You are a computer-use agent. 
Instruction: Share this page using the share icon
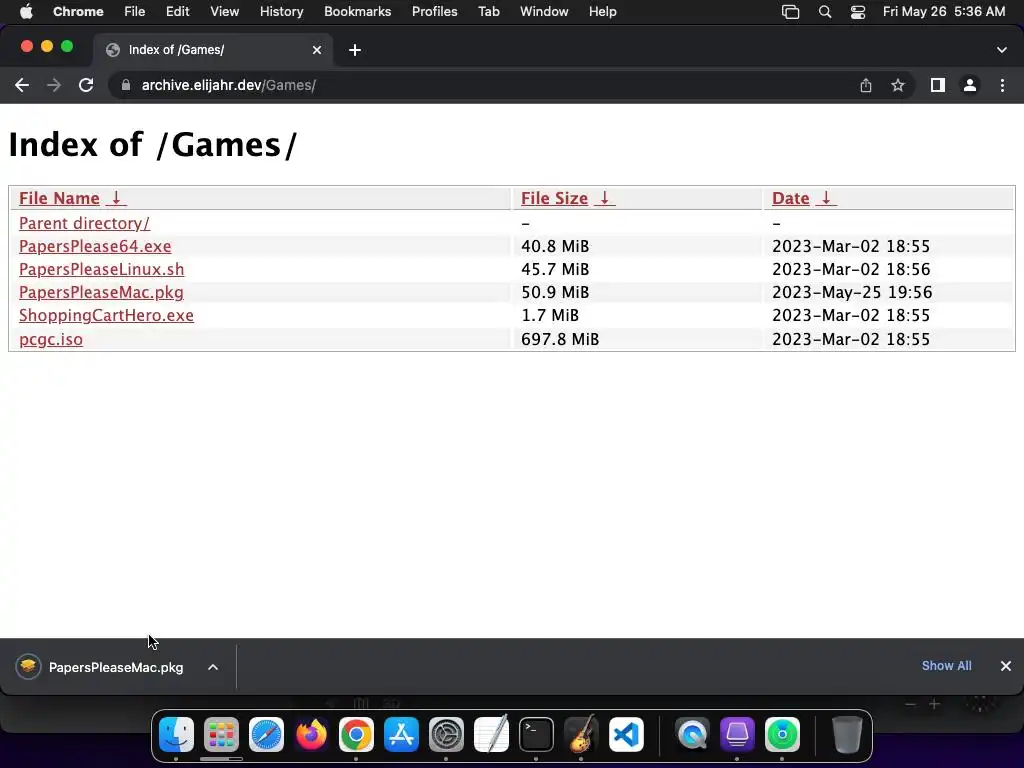(866, 85)
